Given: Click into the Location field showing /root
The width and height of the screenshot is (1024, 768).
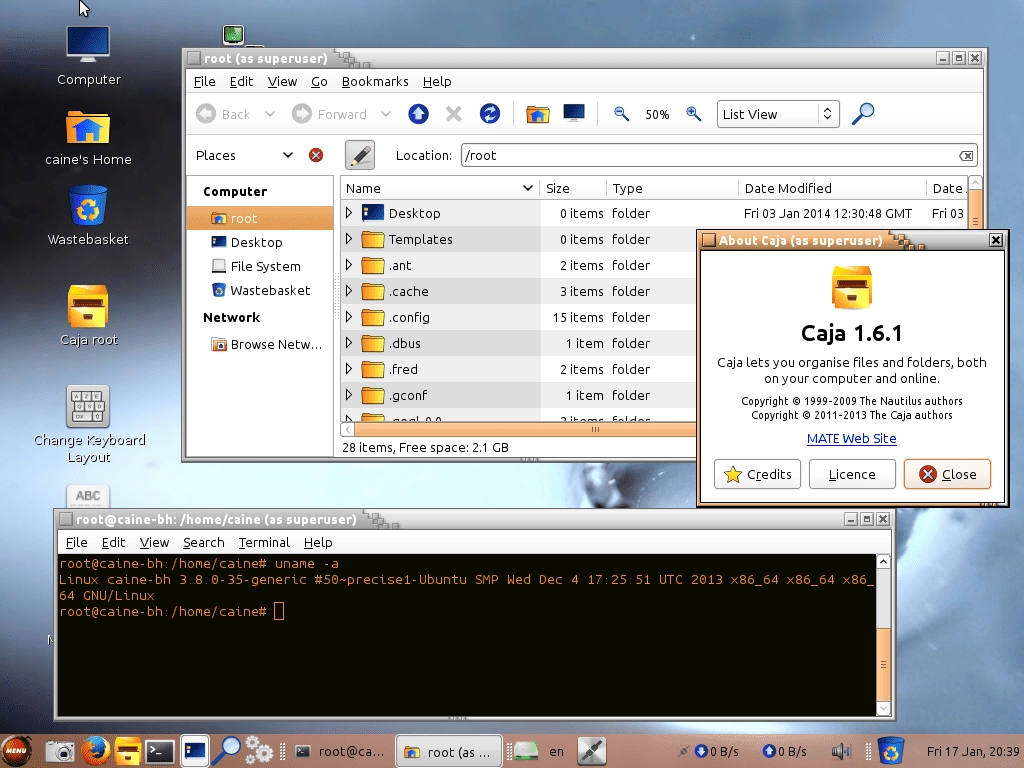Looking at the screenshot, I should click(x=709, y=155).
